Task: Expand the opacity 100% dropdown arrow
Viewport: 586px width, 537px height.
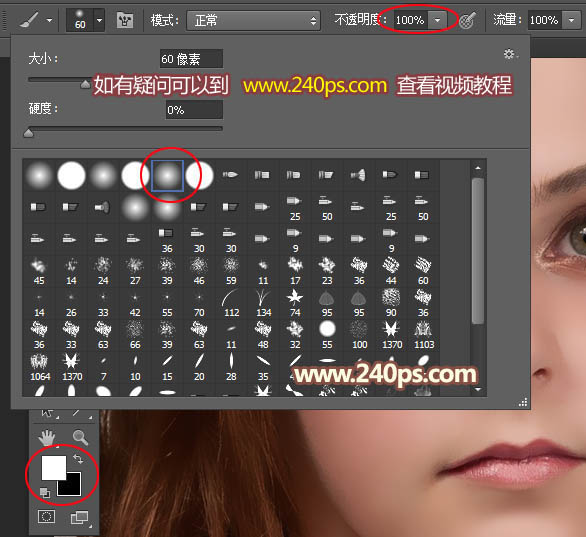Action: (437, 20)
